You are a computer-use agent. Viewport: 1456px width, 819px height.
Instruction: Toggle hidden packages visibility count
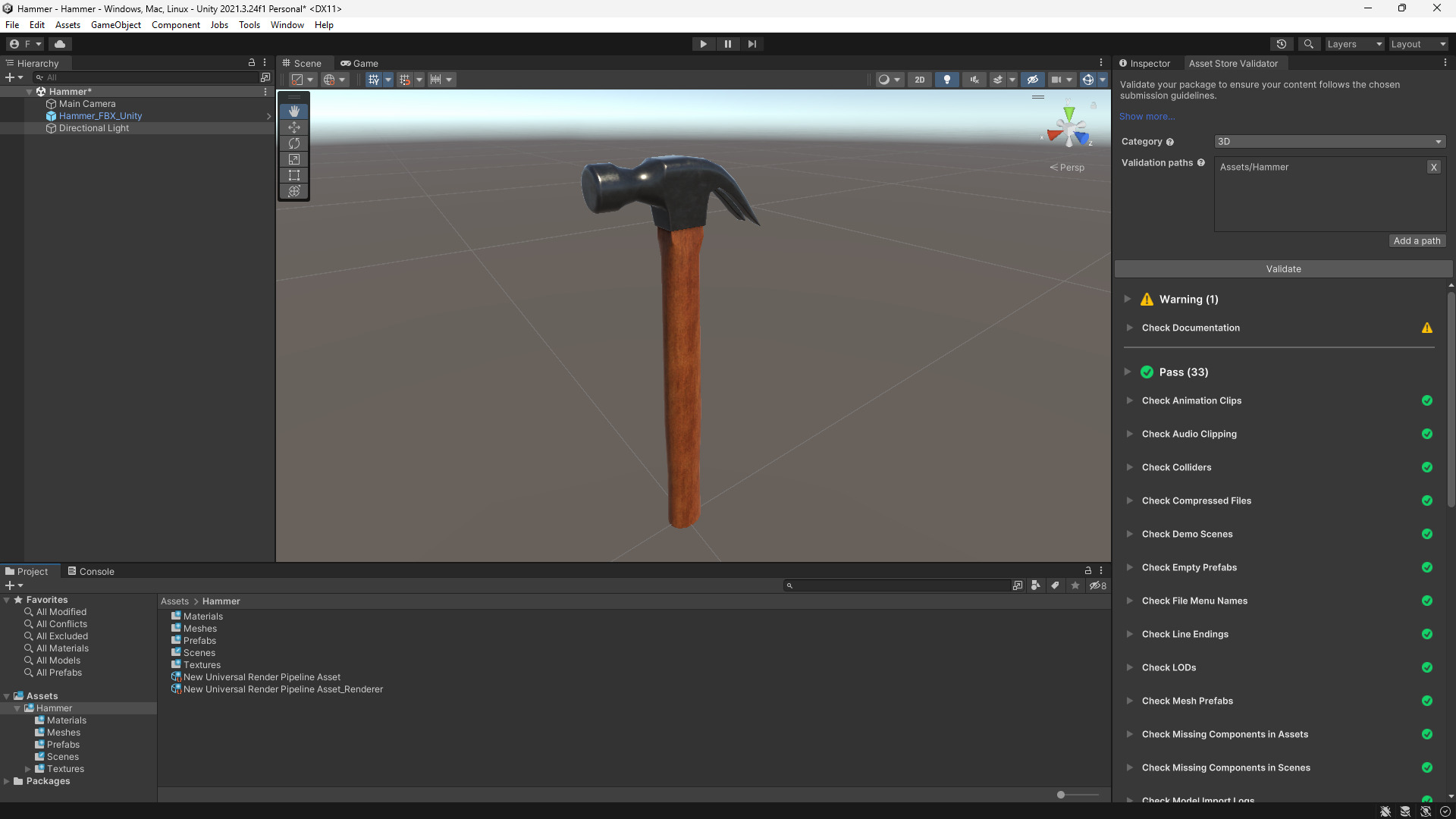(1098, 585)
